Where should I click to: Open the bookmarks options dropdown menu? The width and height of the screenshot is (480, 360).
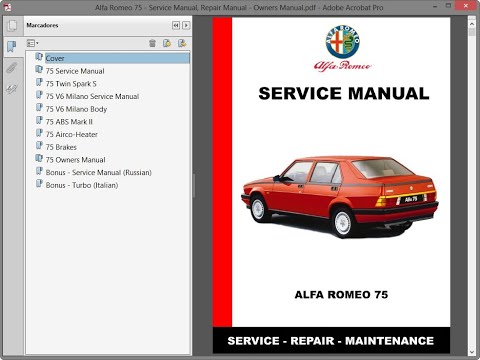click(32, 43)
